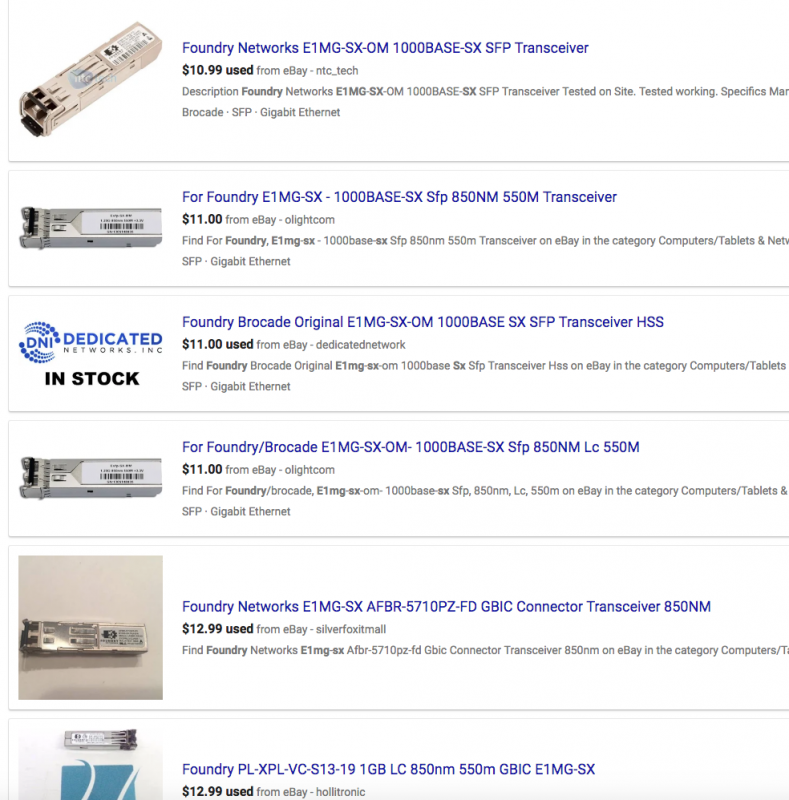789x800 pixels.
Task: Click 'Find Foundry Networks E1mg-sx Afbr-5710pz-fd' description text
Action: pos(485,650)
